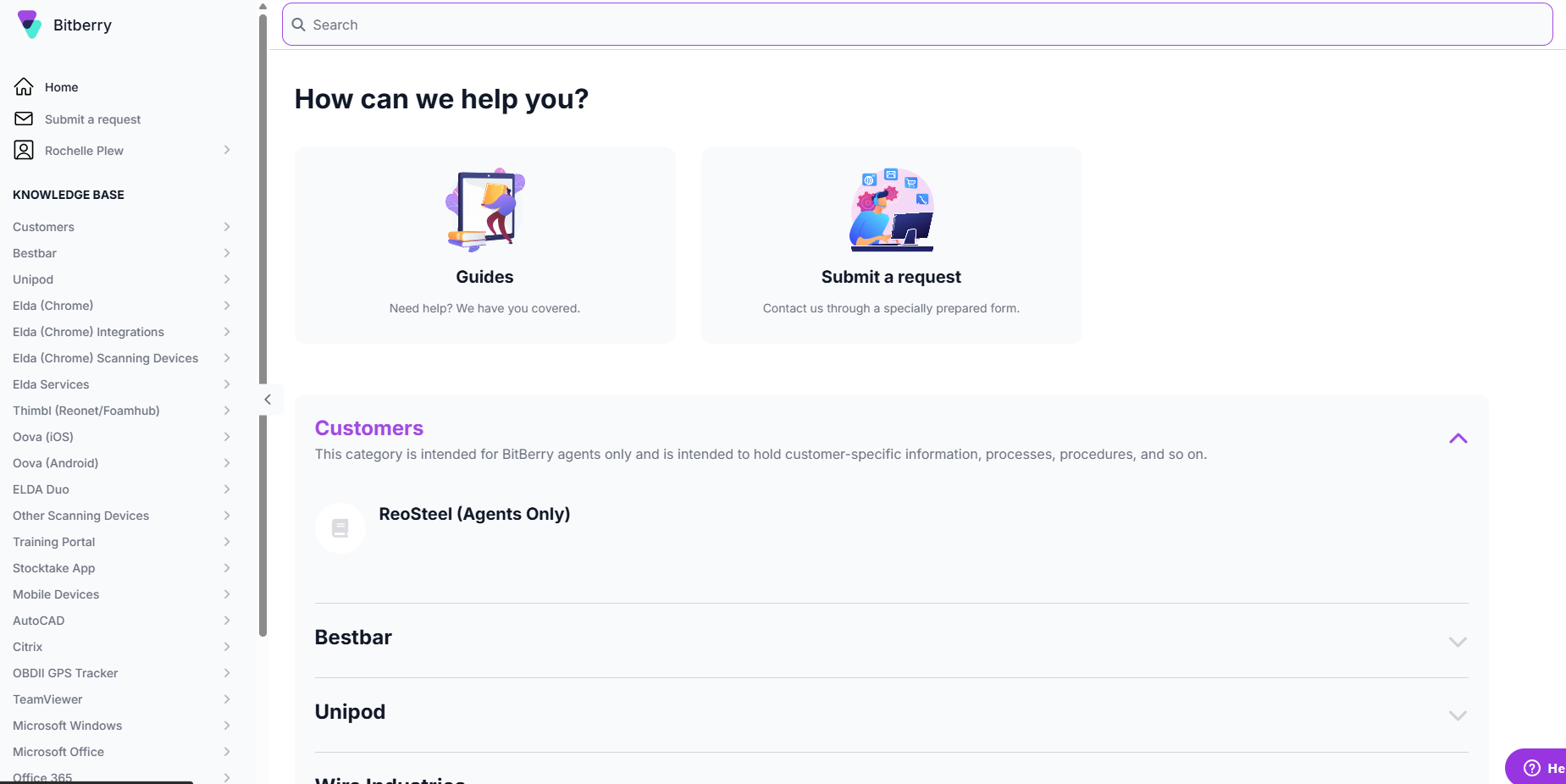Click the ReoSteel book icon

pyautogui.click(x=340, y=528)
